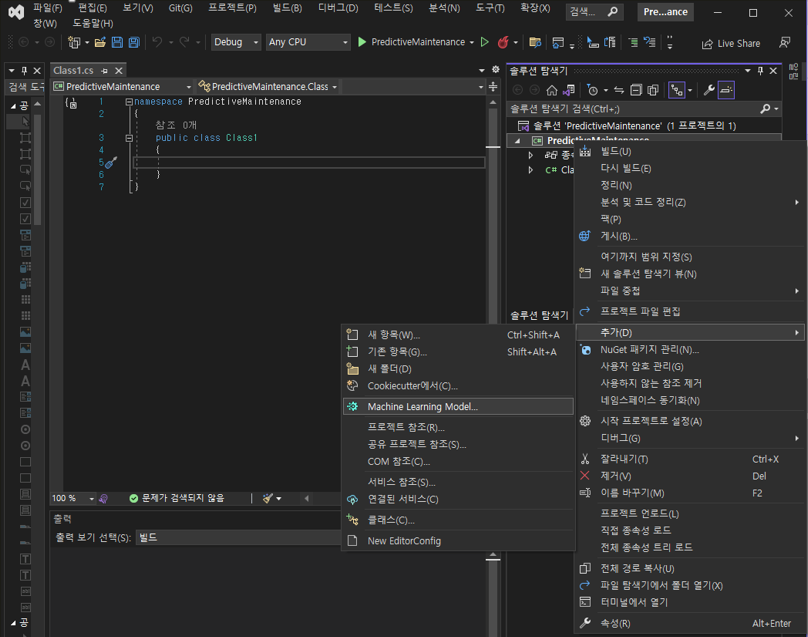The image size is (808, 637).
Task: Save the current file with the single-disk icon
Action: point(117,42)
